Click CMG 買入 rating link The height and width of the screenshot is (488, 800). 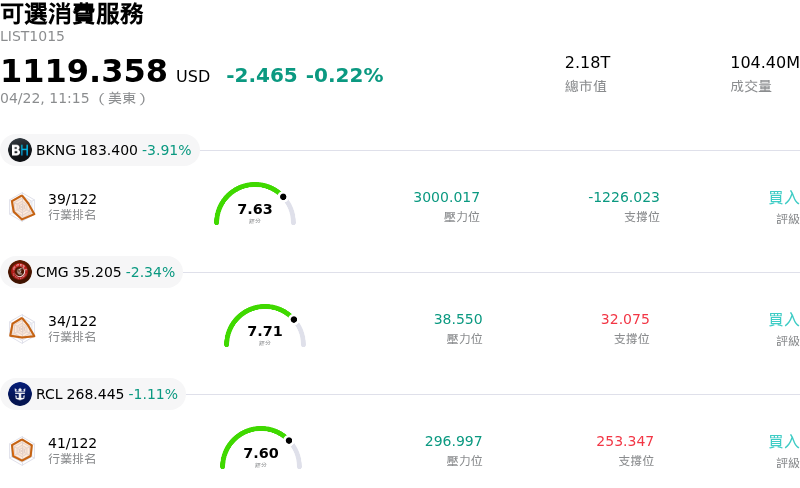pos(783,320)
